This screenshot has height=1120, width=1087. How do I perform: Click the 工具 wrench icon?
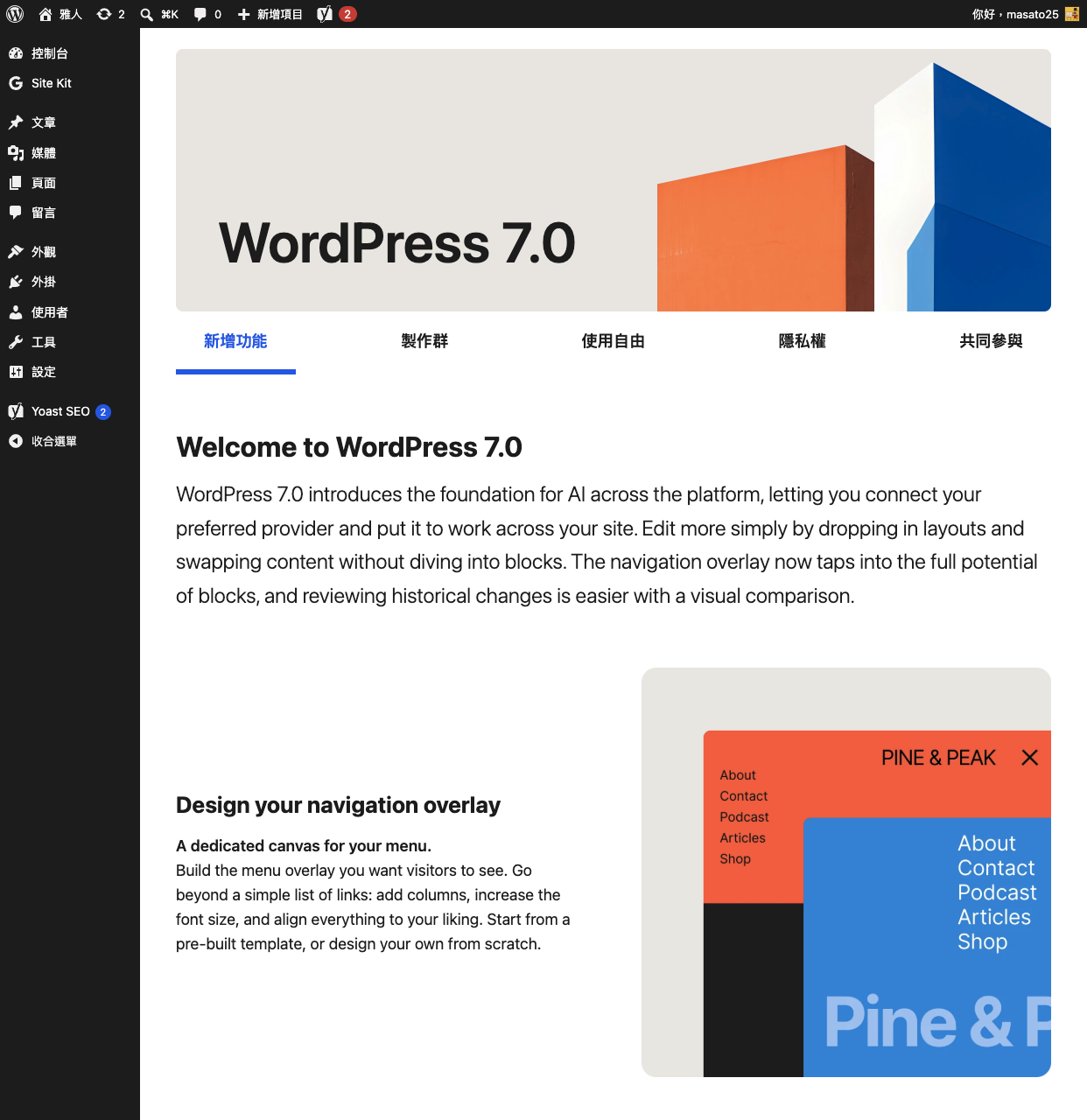coord(16,342)
